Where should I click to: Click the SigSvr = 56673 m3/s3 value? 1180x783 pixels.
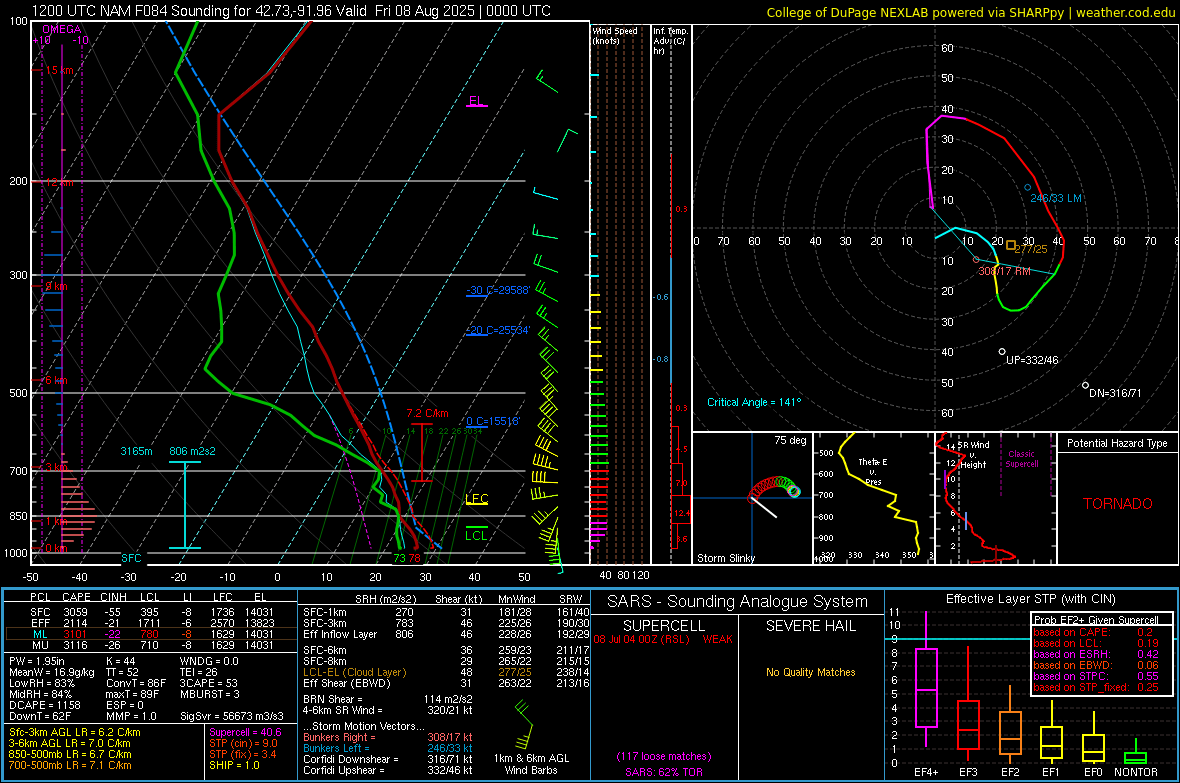pos(232,716)
